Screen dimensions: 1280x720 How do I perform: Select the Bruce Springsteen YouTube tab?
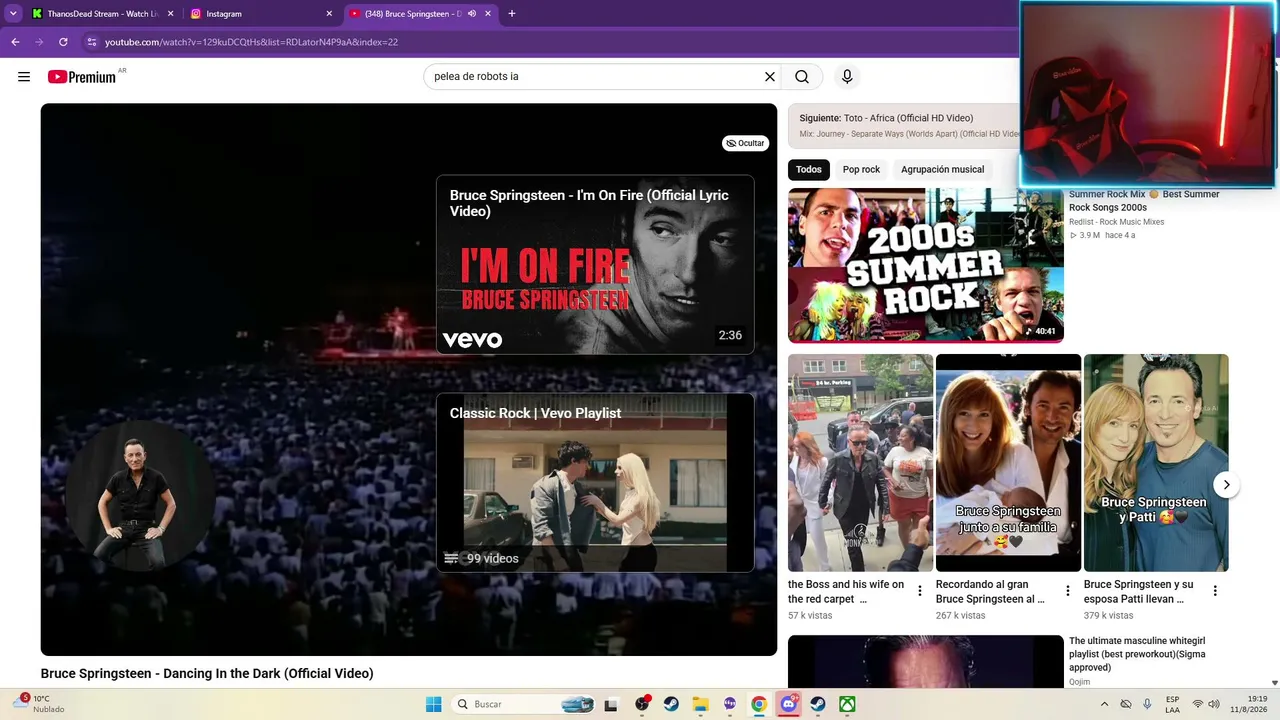click(420, 14)
